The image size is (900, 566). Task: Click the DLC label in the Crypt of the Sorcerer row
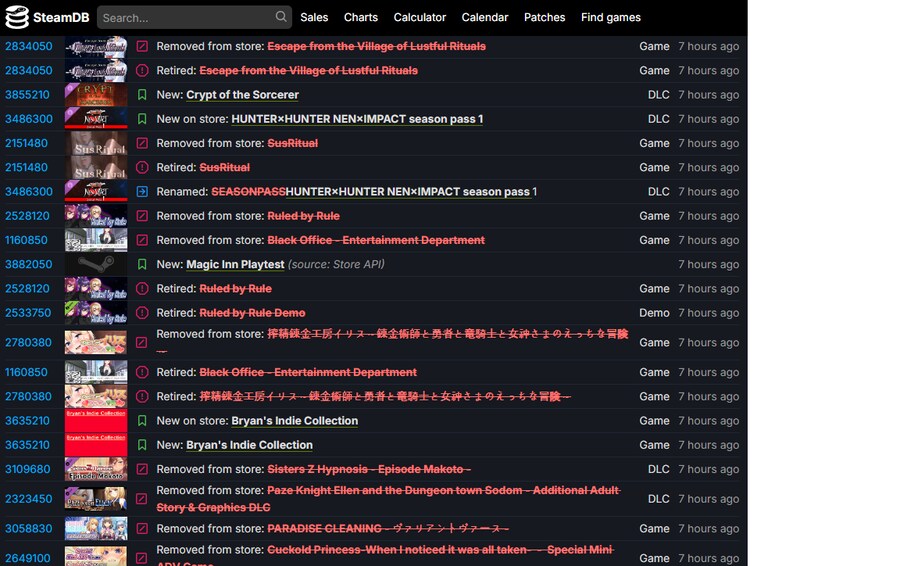[x=658, y=95]
